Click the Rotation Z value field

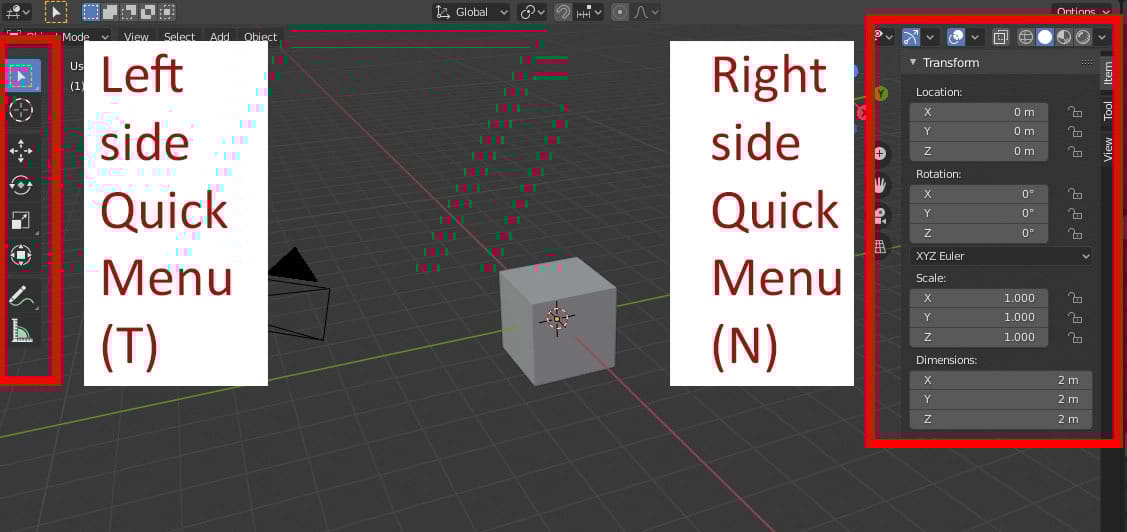(978, 234)
